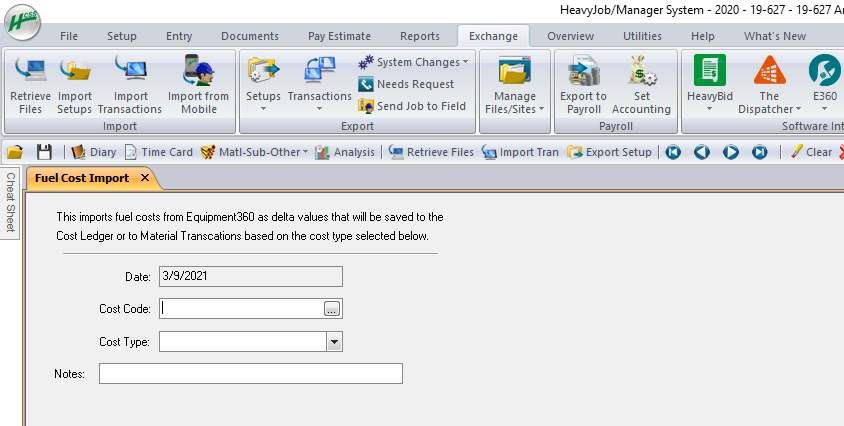Open The Dispatcher integration icon
This screenshot has height=426, width=844.
pyautogui.click(x=770, y=70)
